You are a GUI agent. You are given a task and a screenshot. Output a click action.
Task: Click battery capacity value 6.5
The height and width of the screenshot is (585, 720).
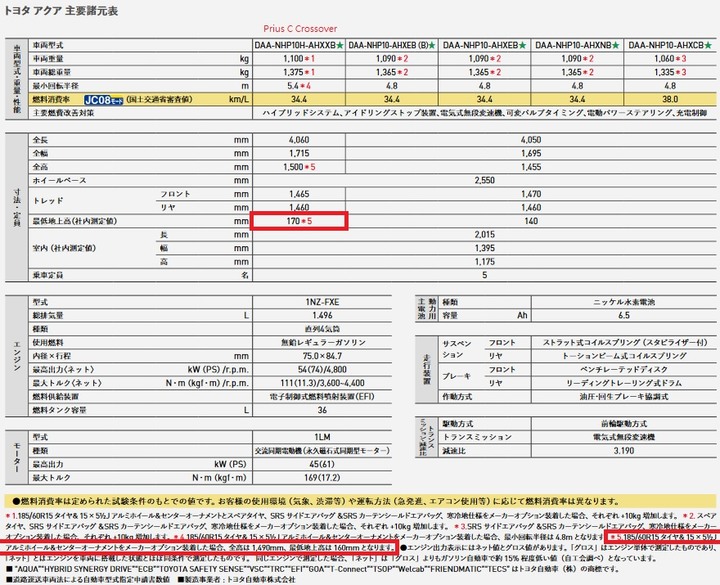624,315
